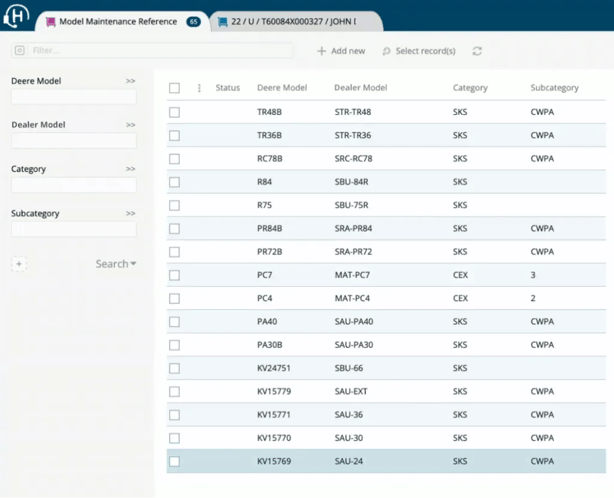Click the three-dot column options icon
Image resolution: width=614 pixels, height=498 pixels.
[199, 88]
